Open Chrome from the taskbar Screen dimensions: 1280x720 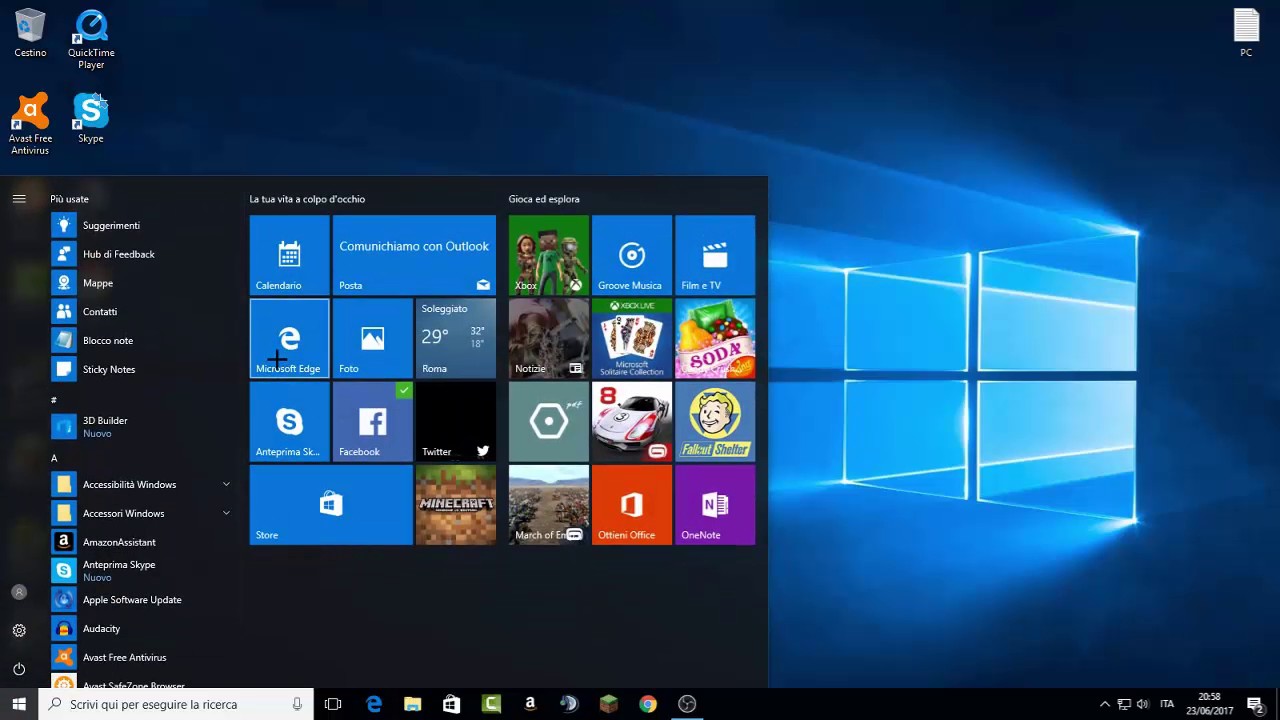click(648, 704)
